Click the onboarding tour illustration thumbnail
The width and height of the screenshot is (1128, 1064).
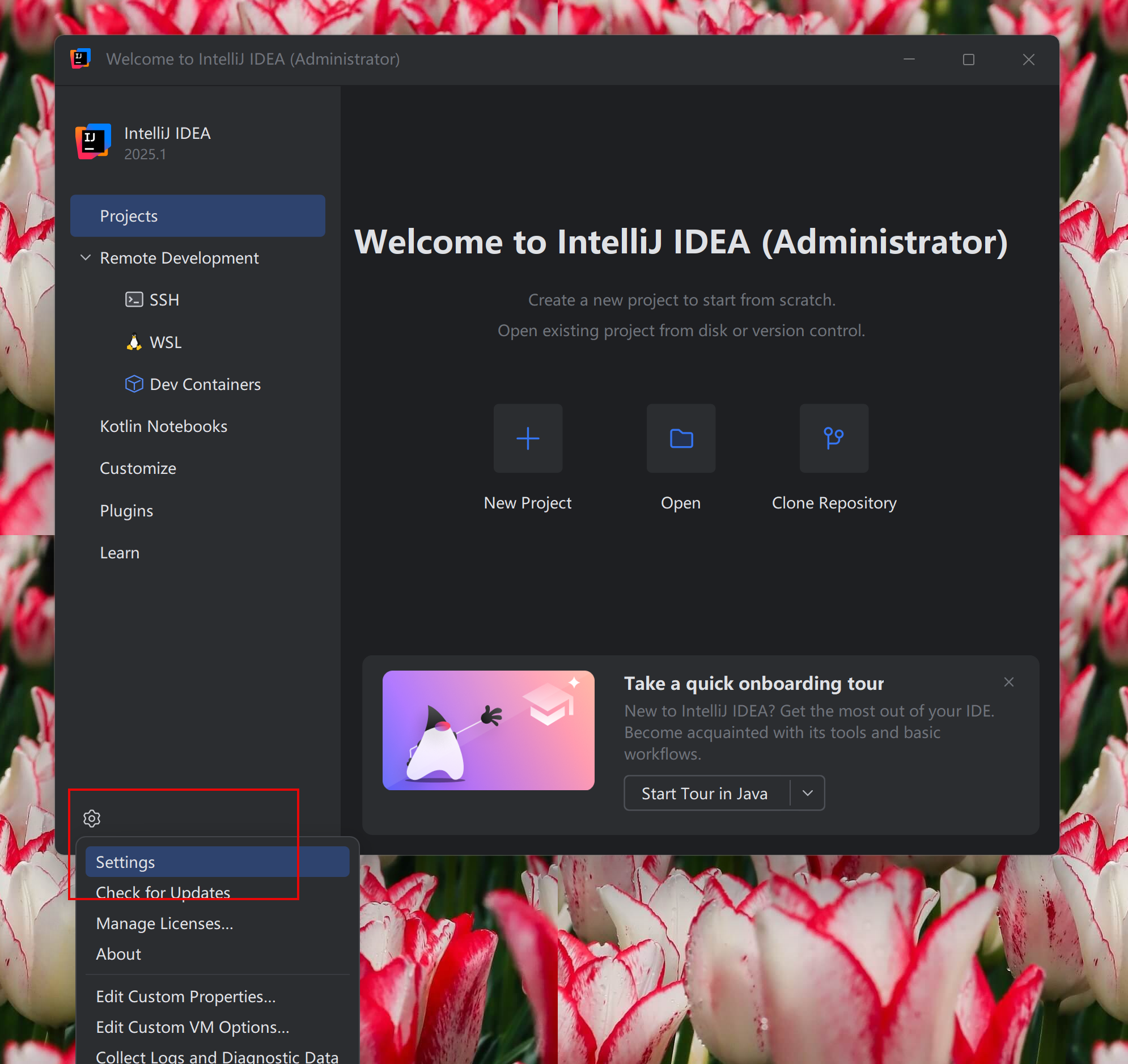(488, 730)
